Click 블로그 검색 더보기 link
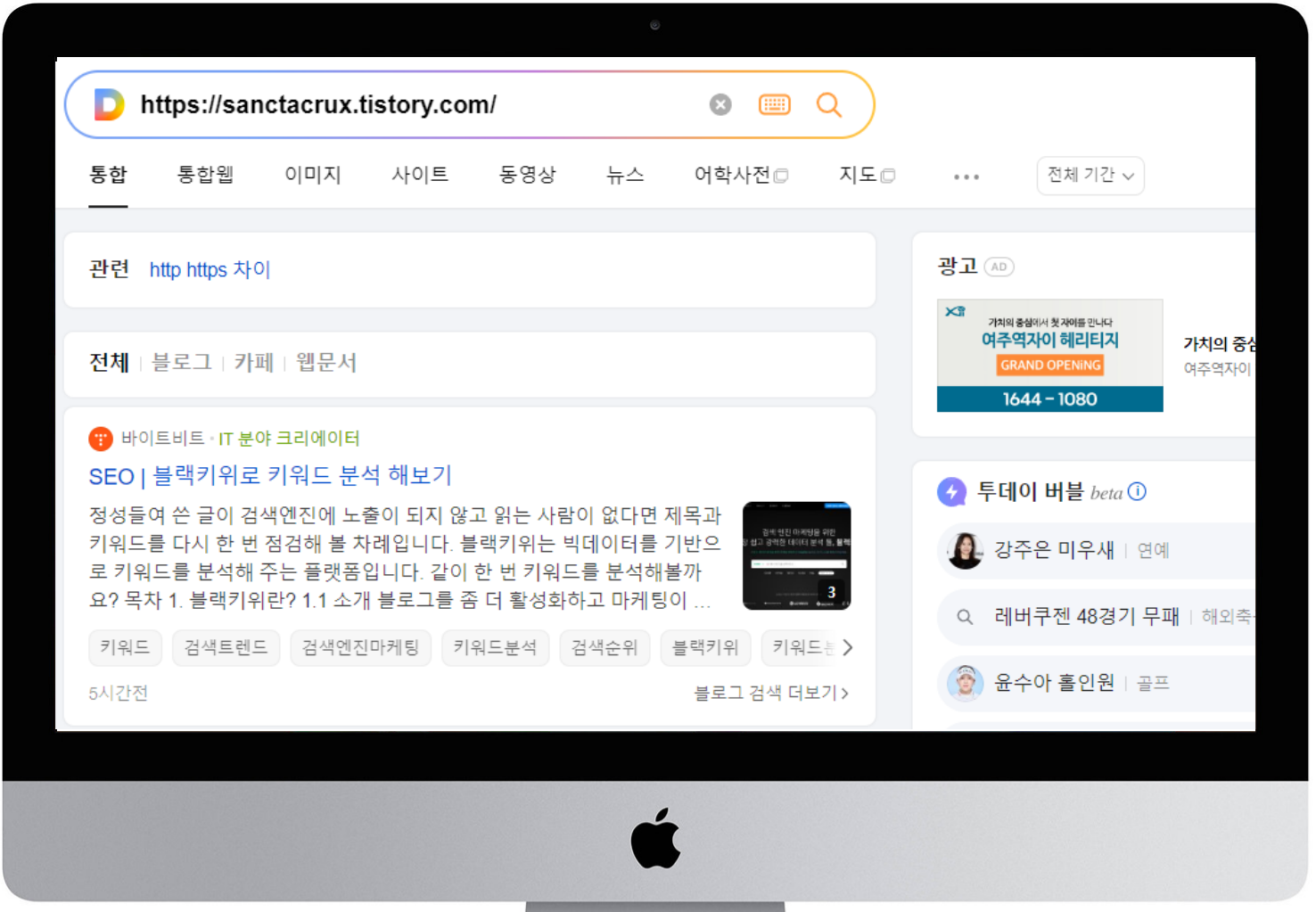The height and width of the screenshot is (912, 1316). pos(771,693)
